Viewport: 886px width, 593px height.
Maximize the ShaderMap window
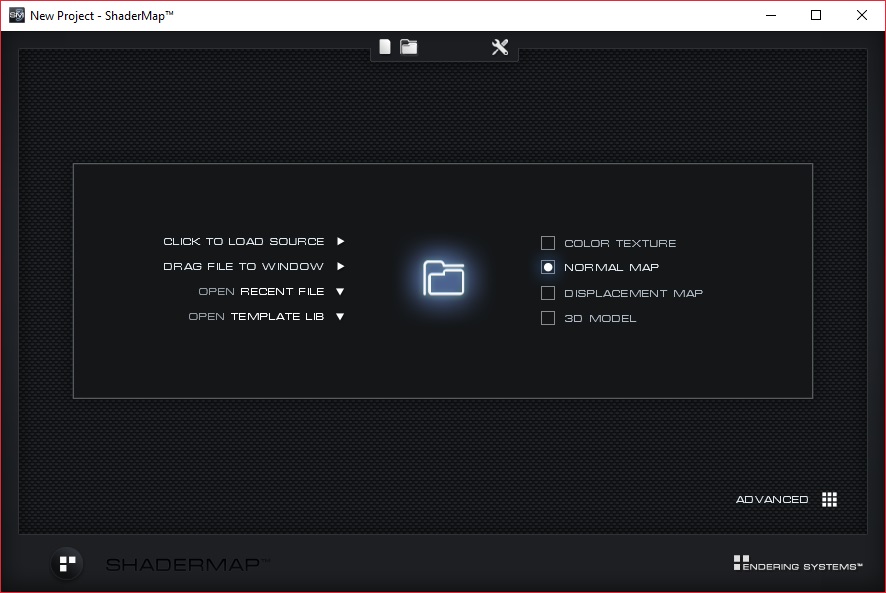coord(816,15)
